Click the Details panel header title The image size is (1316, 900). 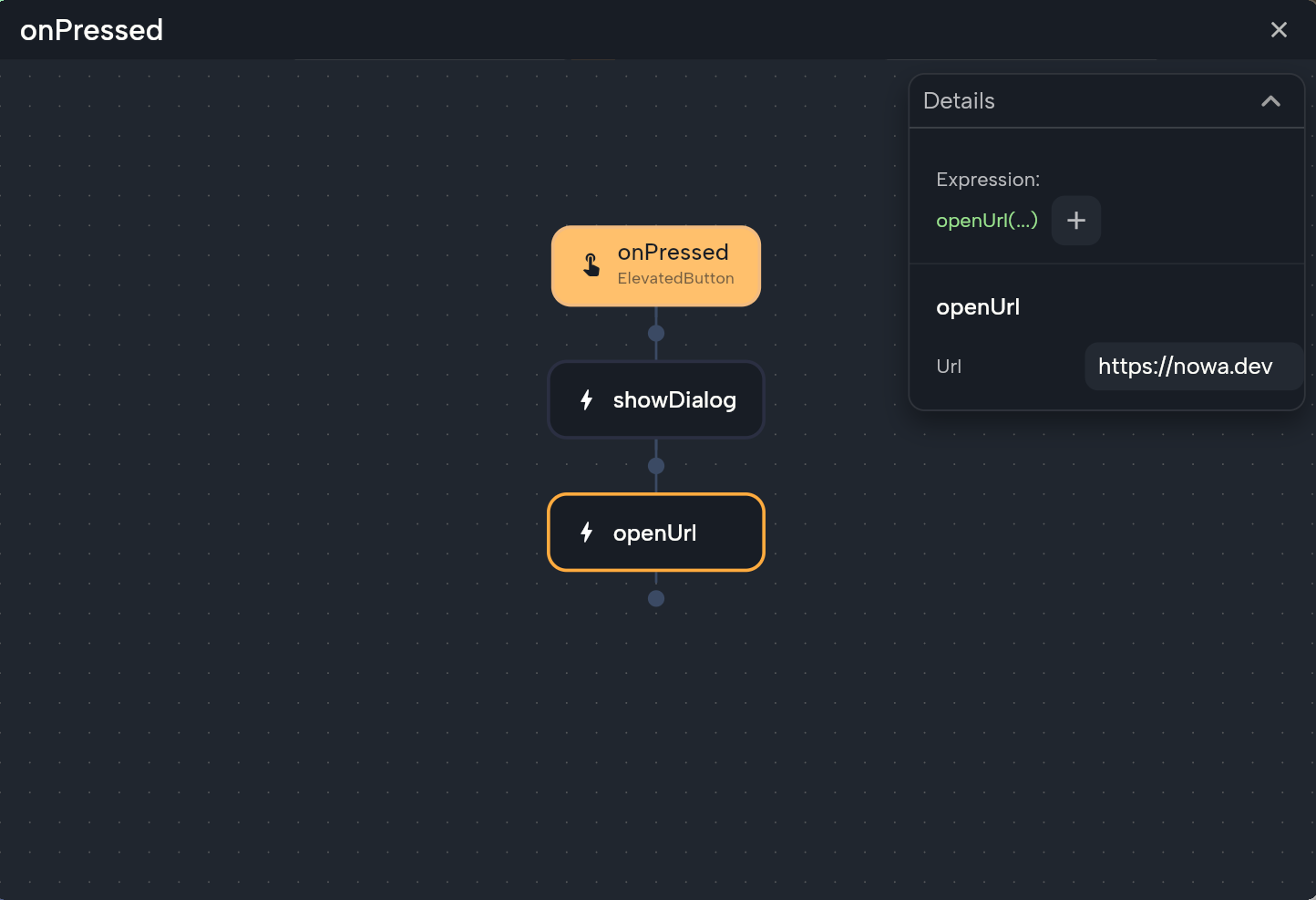click(959, 101)
